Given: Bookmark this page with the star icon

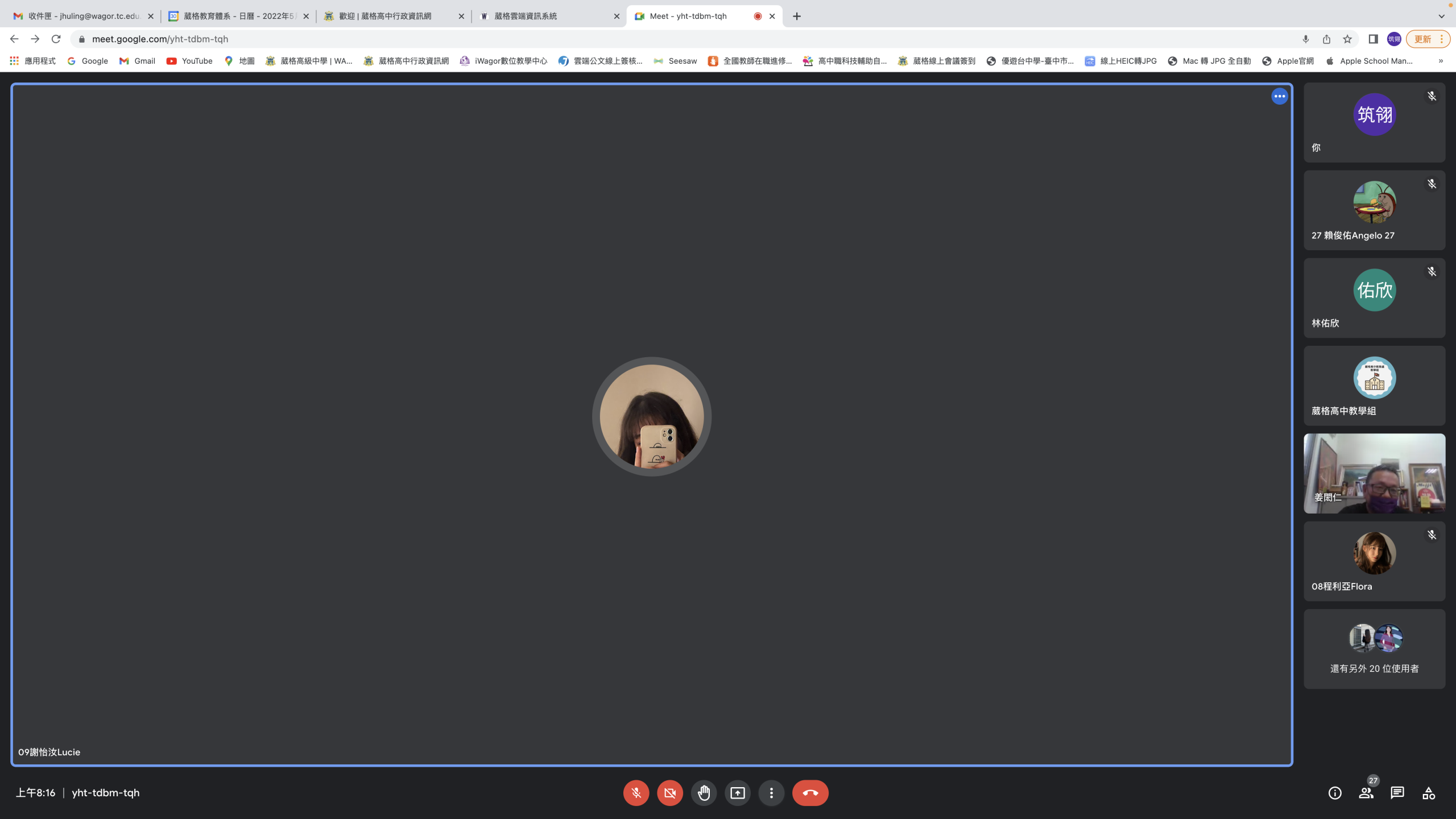Looking at the screenshot, I should tap(1347, 39).
